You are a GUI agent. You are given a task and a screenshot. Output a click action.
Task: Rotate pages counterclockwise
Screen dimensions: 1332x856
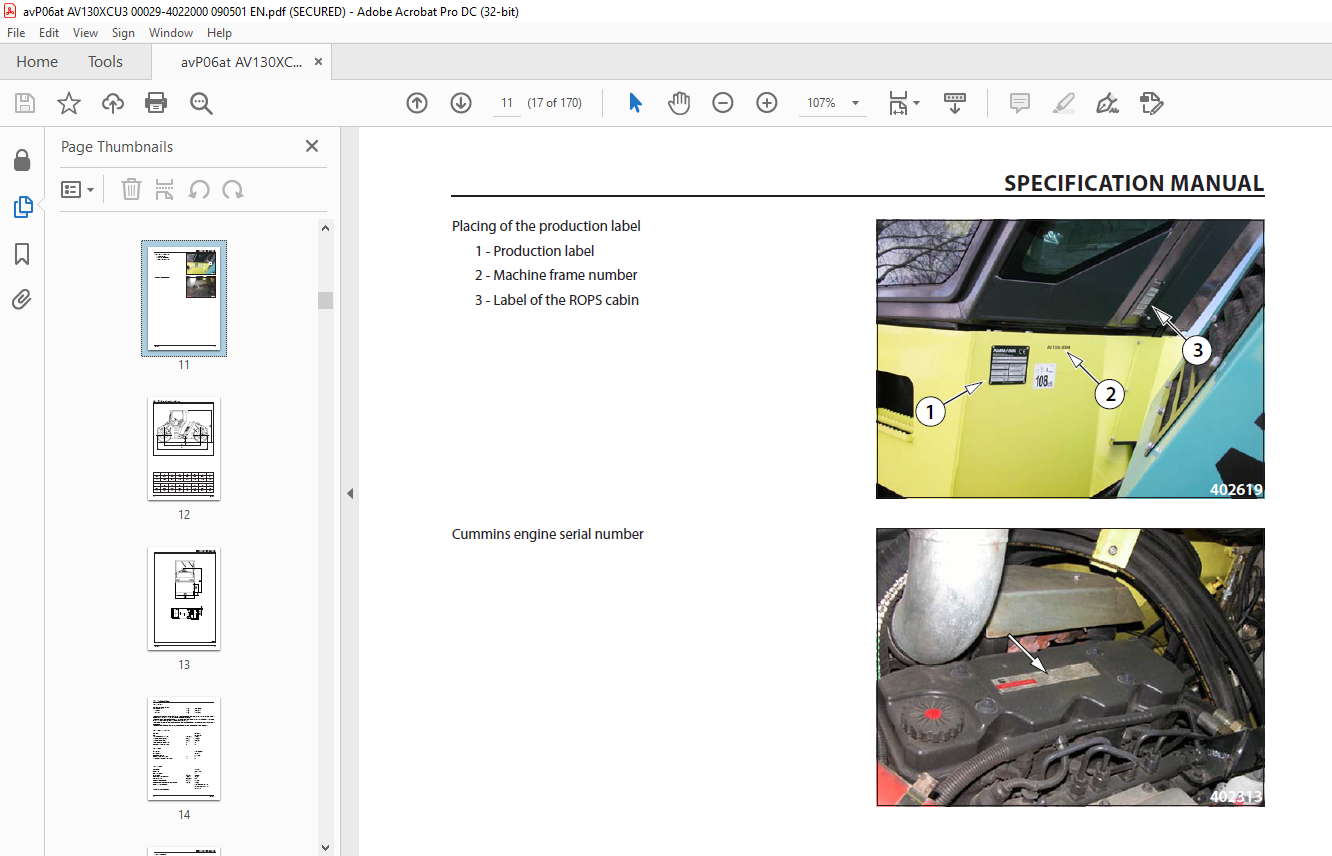click(199, 189)
